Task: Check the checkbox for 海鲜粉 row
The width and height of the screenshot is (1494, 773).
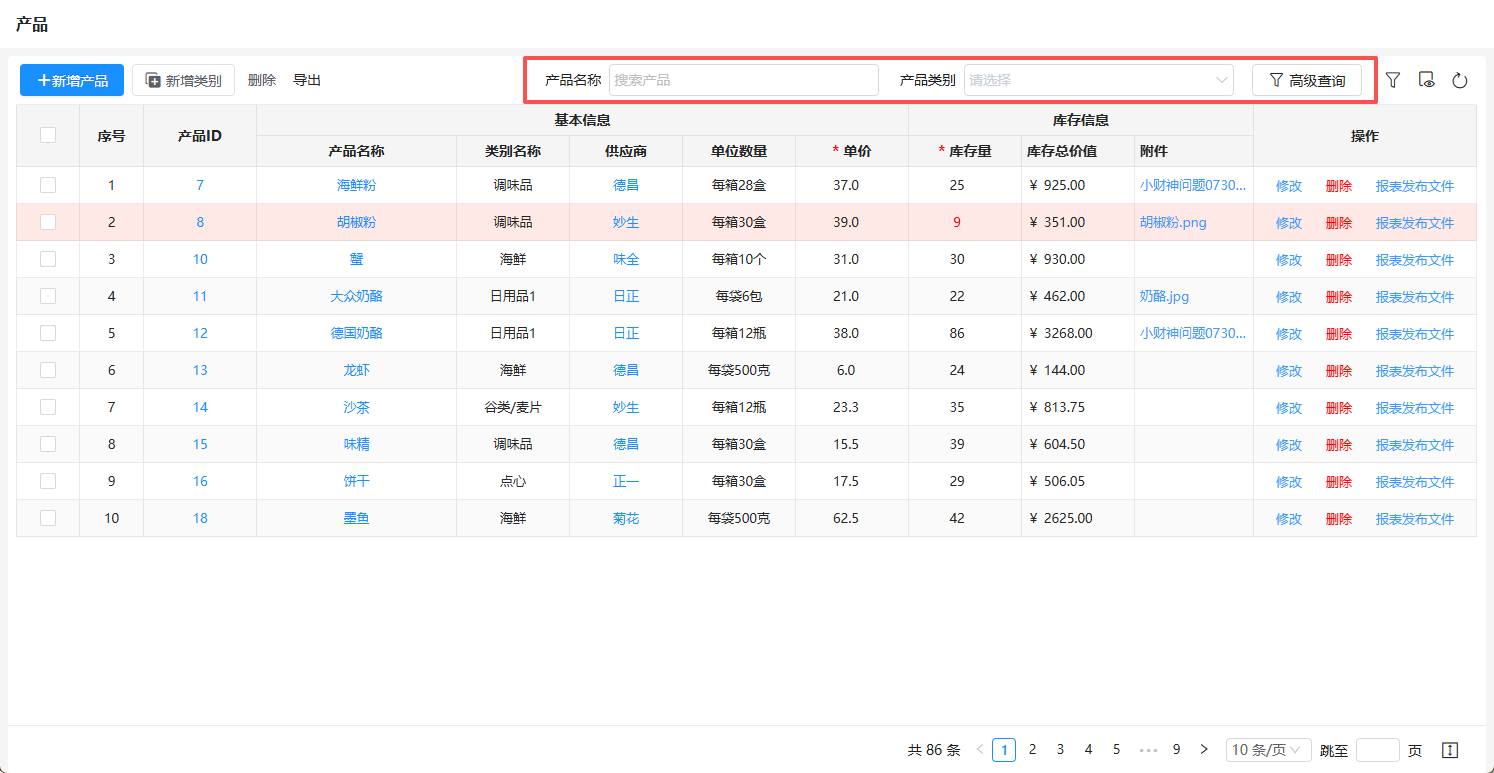Action: [x=48, y=185]
